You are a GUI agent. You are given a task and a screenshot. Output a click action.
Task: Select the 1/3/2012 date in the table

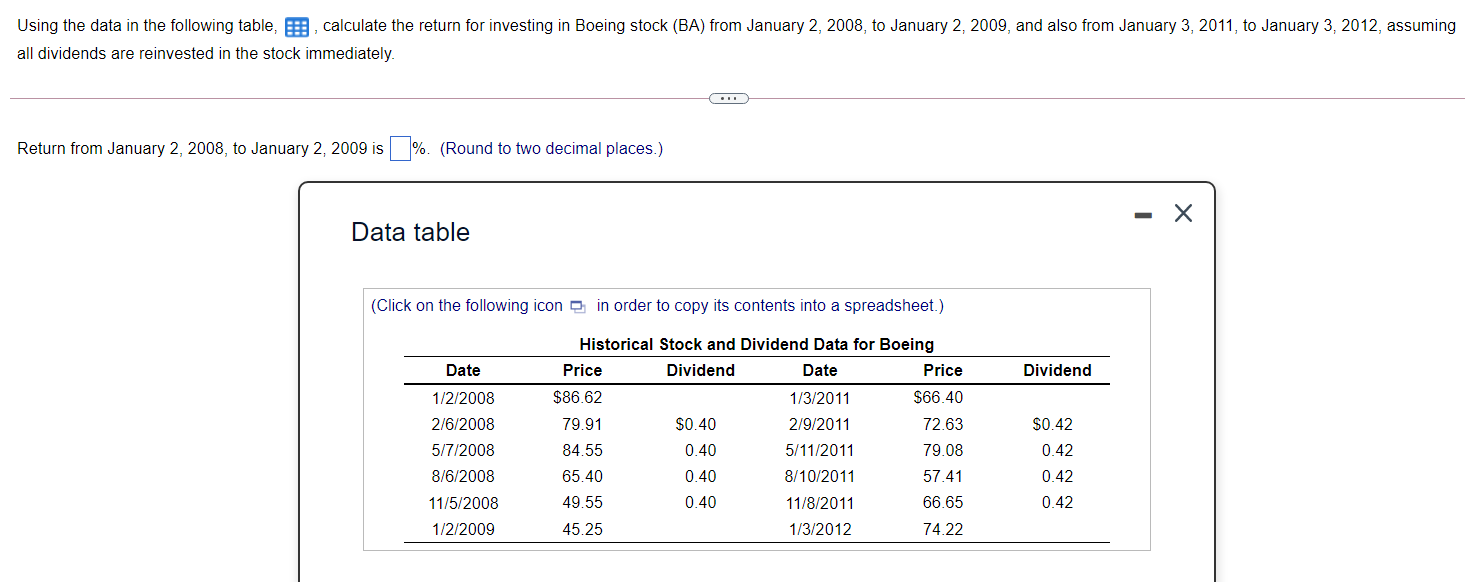(x=820, y=529)
